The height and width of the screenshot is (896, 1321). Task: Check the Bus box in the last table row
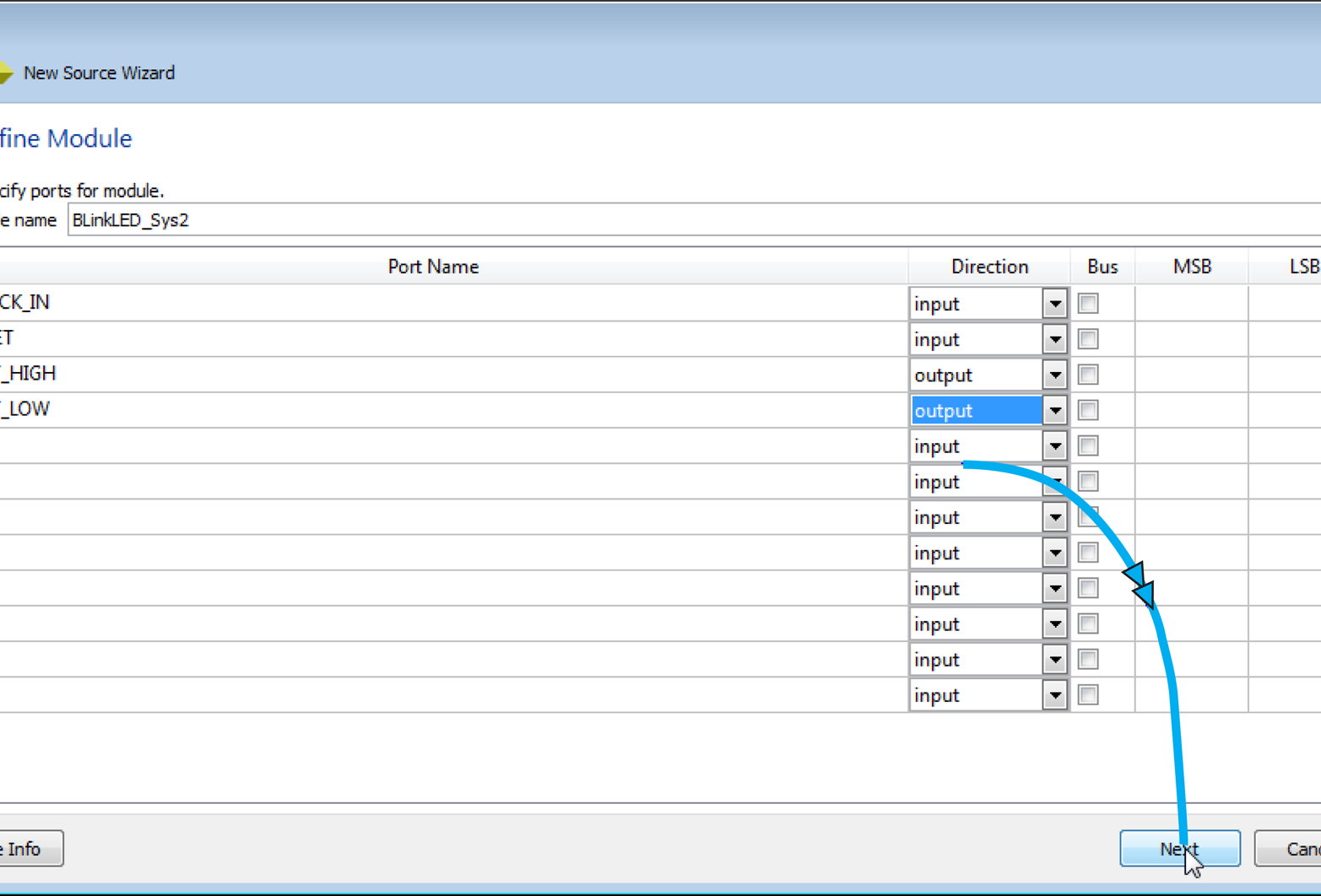(1088, 694)
